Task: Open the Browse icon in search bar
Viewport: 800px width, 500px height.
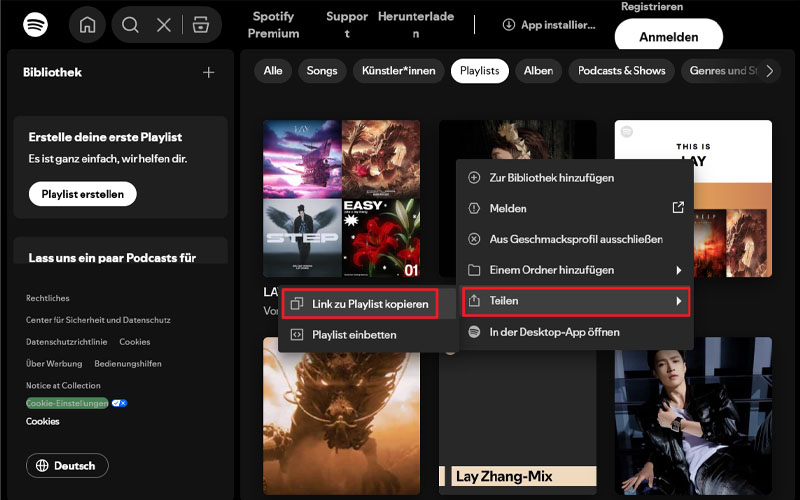Action: coord(201,24)
